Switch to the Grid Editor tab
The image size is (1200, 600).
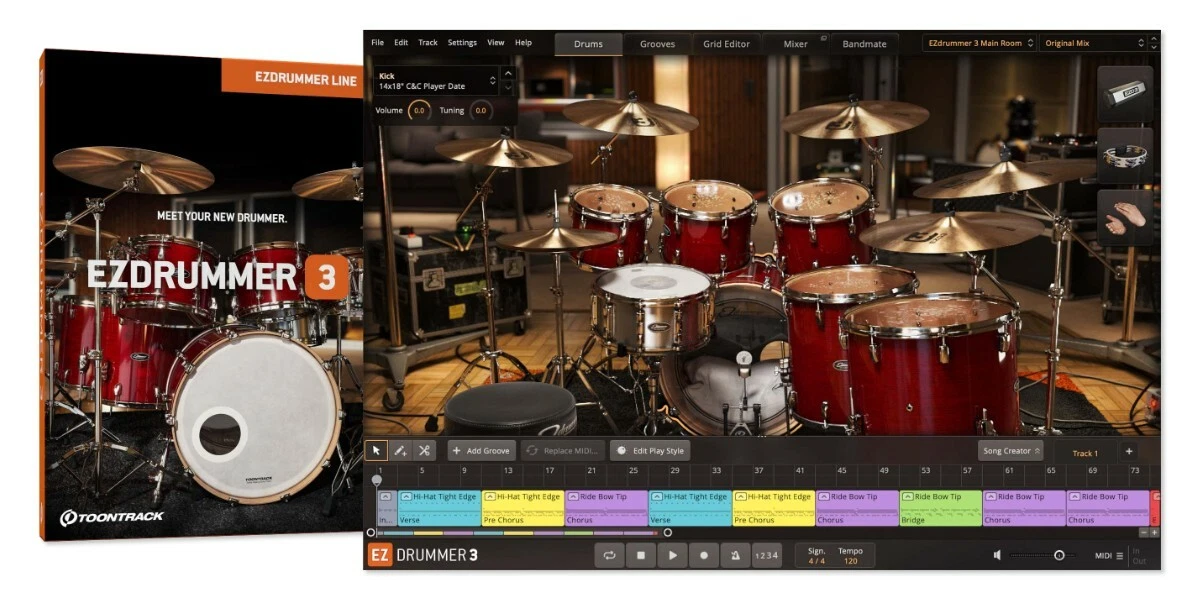click(727, 44)
